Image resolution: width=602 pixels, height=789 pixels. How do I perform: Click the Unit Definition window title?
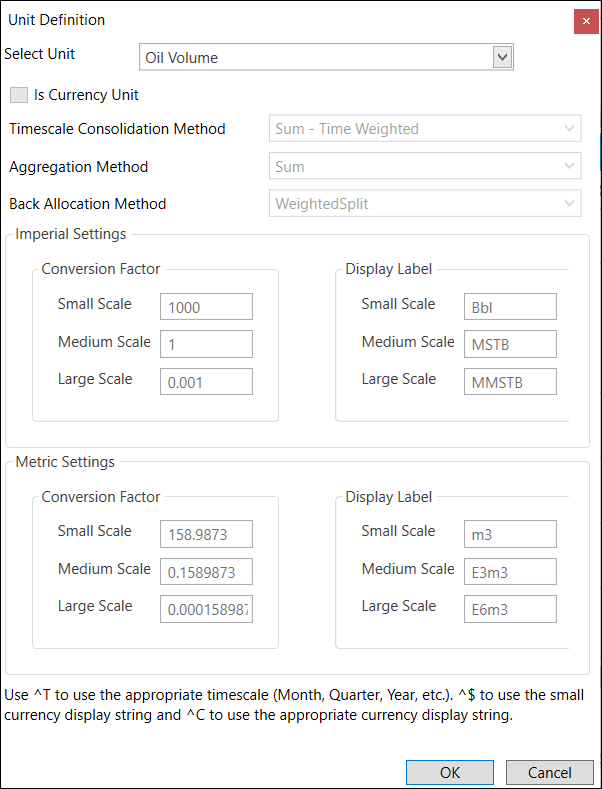tap(57, 20)
